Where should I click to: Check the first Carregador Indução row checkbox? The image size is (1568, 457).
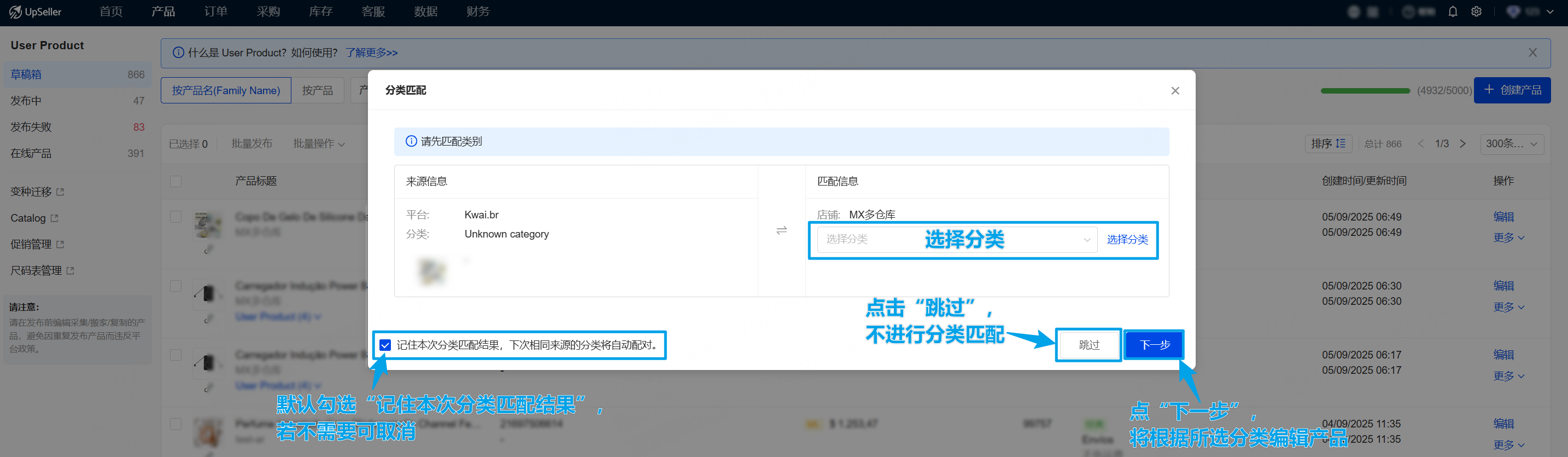[x=176, y=286]
